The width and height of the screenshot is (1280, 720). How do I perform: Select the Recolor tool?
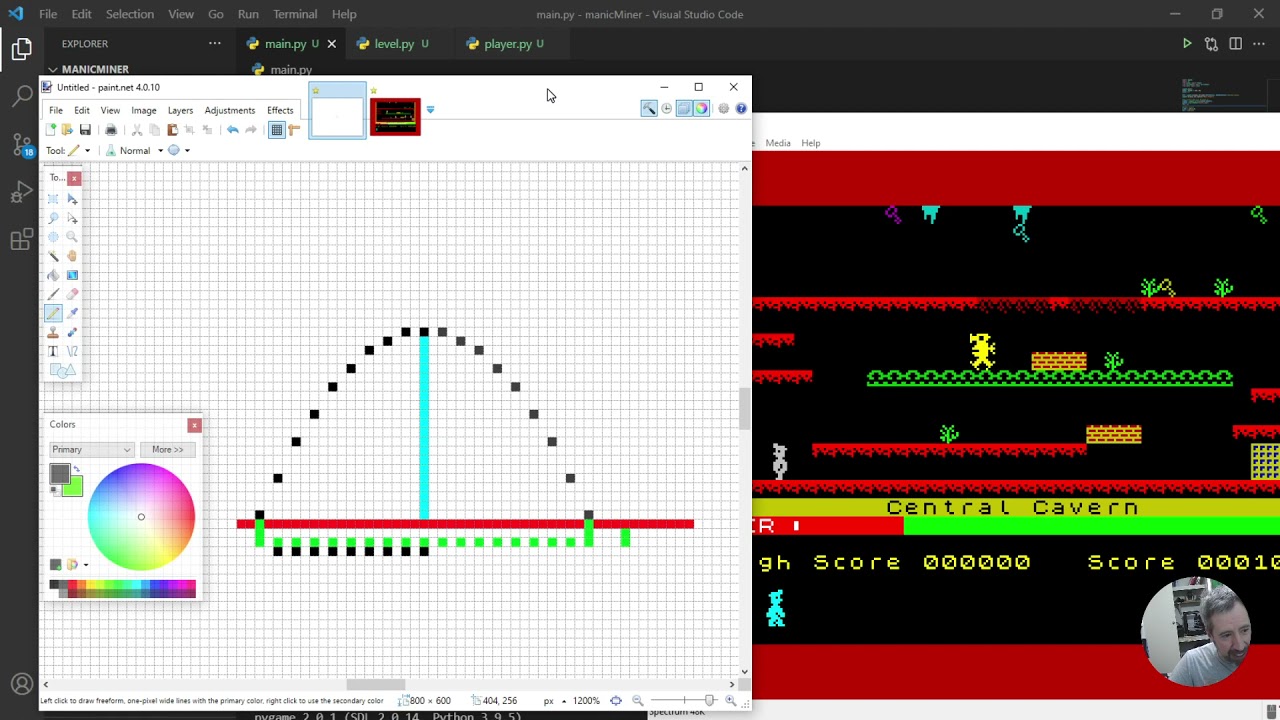coord(72,332)
